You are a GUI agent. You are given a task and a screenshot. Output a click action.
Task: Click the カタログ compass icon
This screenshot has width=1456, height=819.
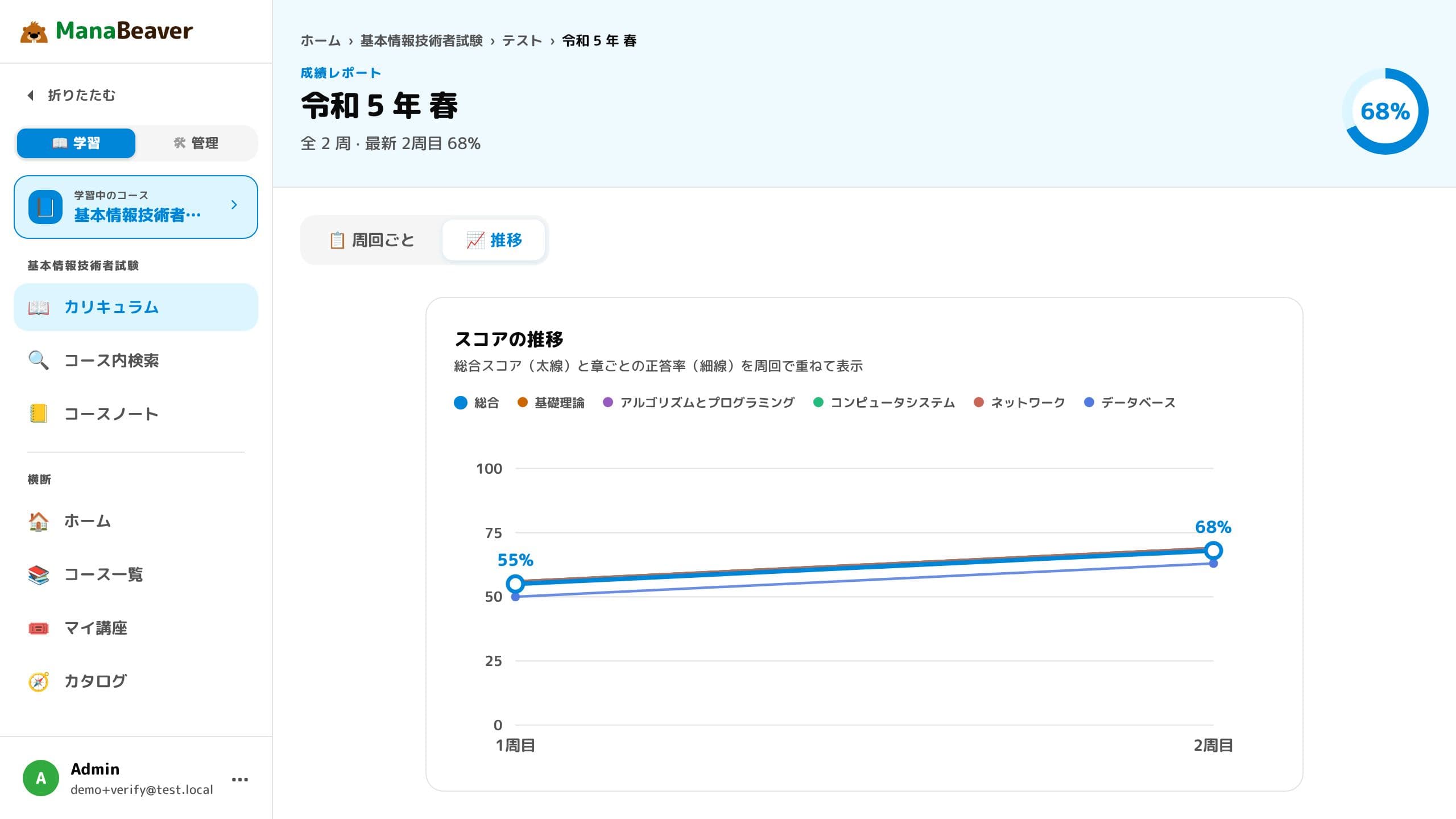pos(39,681)
